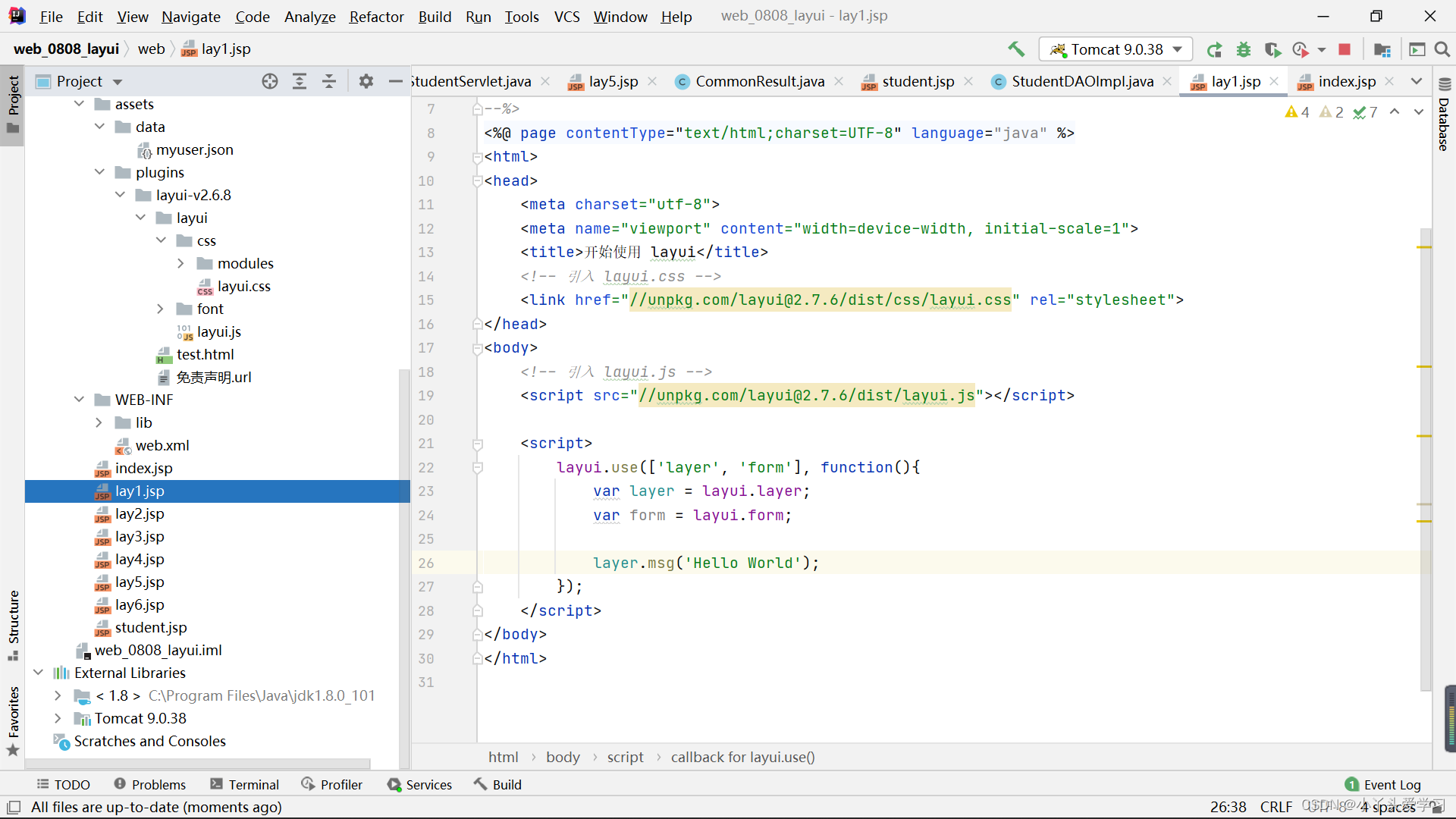Toggle code fold on body tag line 17

pyautogui.click(x=478, y=348)
